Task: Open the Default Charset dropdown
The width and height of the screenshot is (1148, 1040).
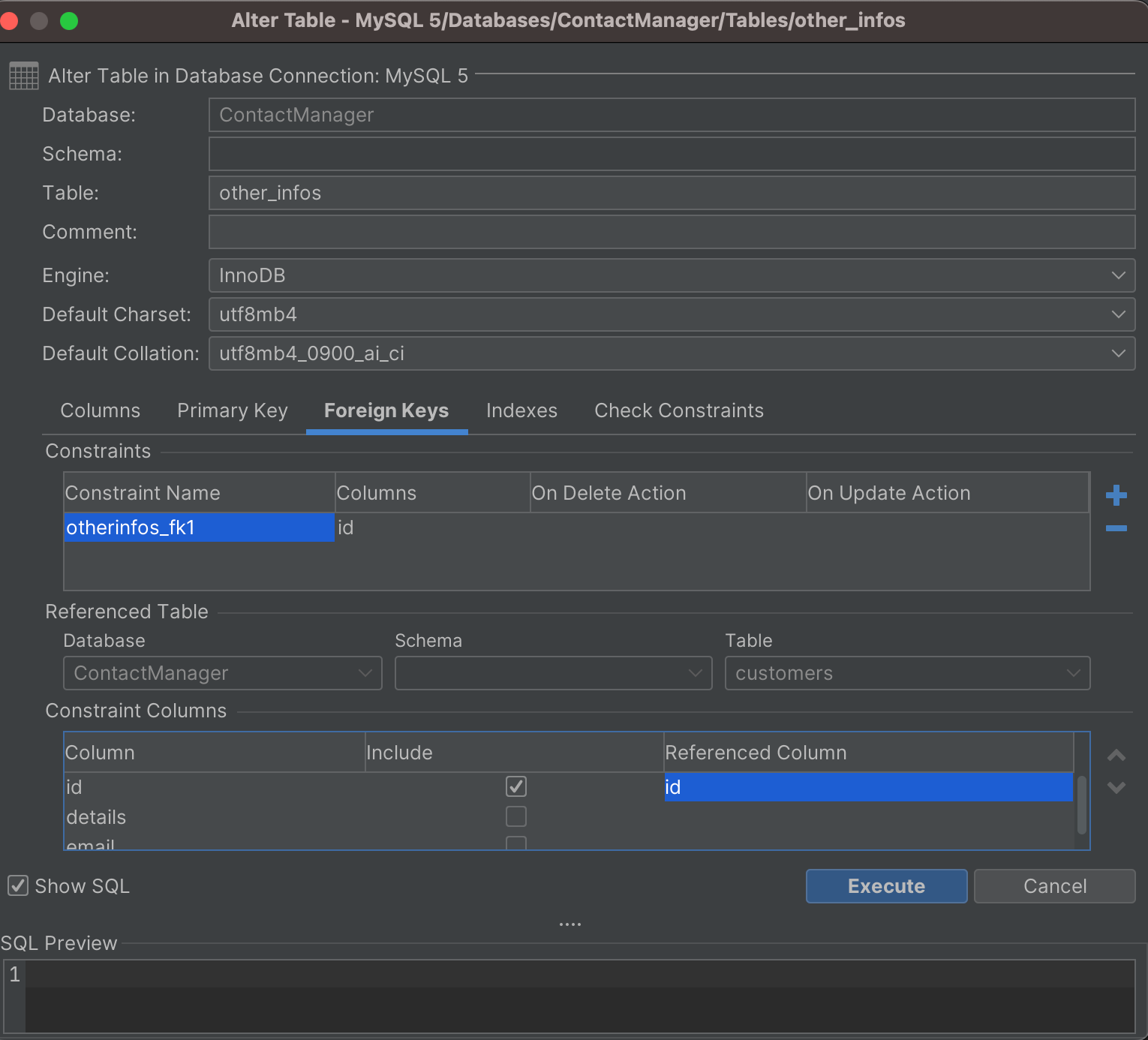Action: (1118, 314)
